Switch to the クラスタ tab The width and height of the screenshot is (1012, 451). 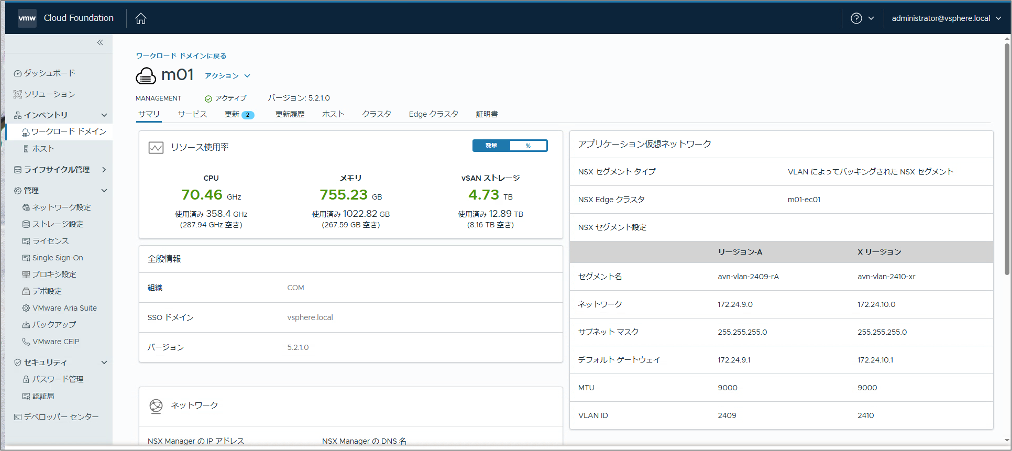(376, 114)
